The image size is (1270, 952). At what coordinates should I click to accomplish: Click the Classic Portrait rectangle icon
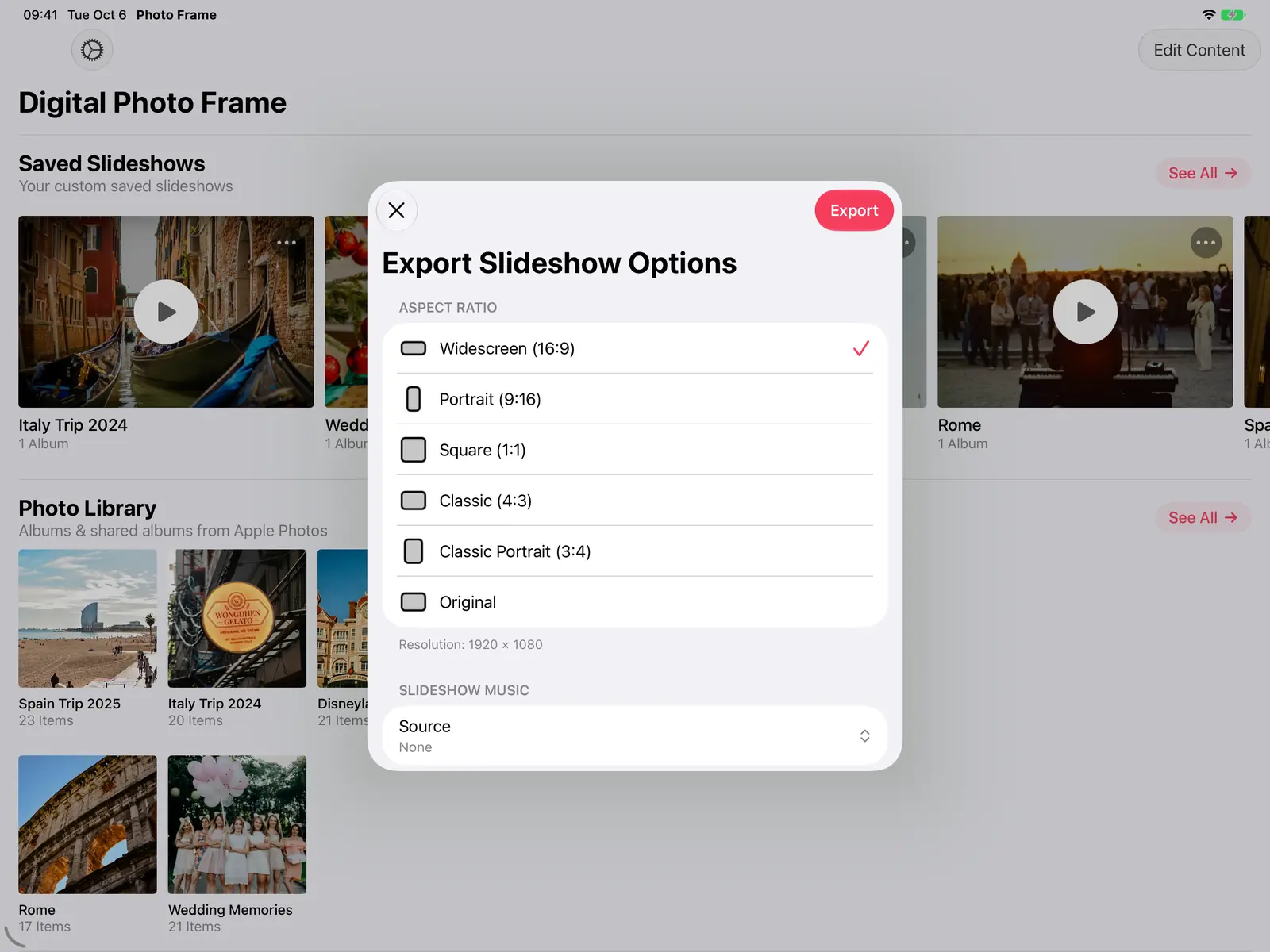[414, 551]
